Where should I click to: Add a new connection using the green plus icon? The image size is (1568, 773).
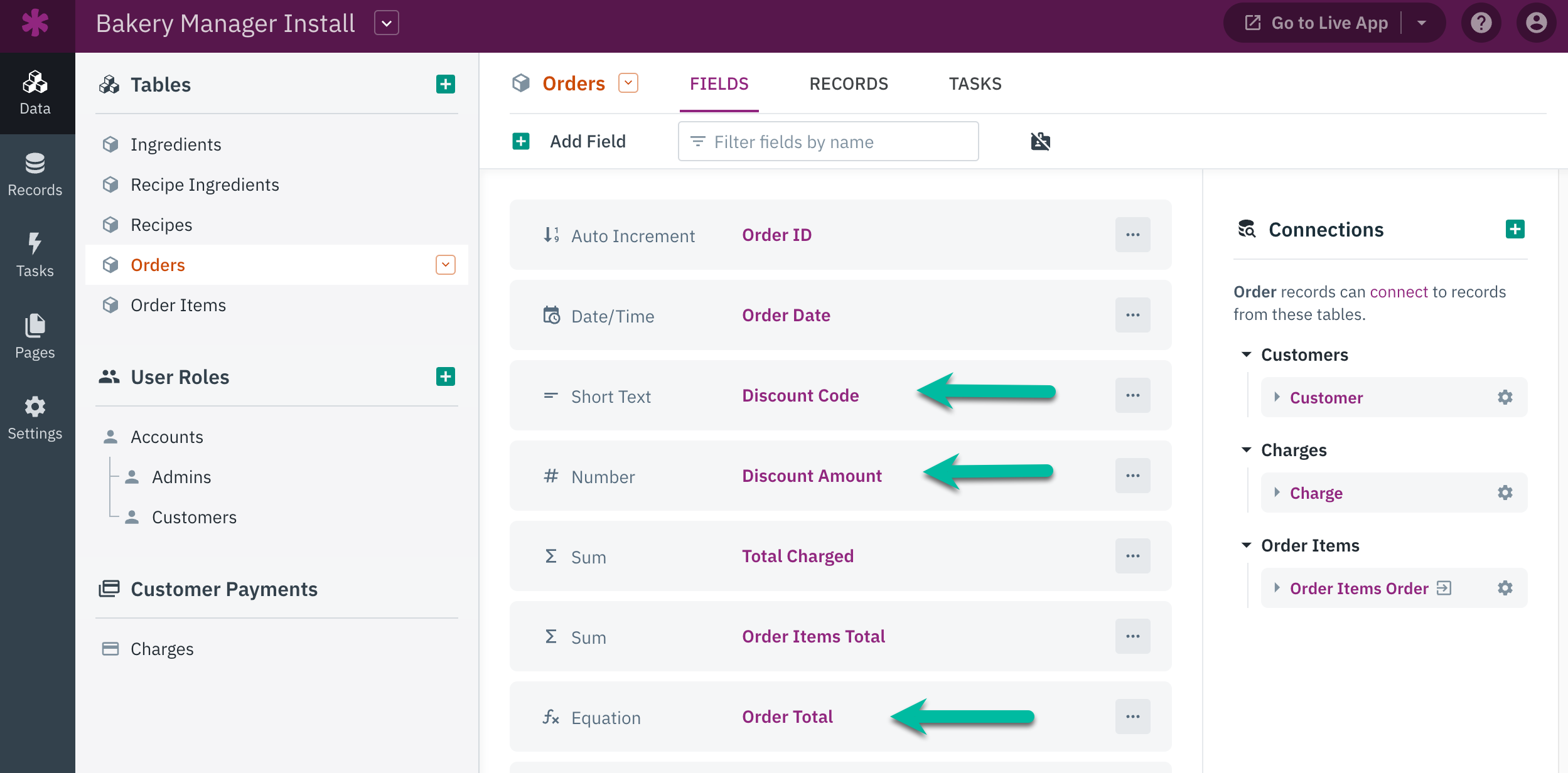1515,228
